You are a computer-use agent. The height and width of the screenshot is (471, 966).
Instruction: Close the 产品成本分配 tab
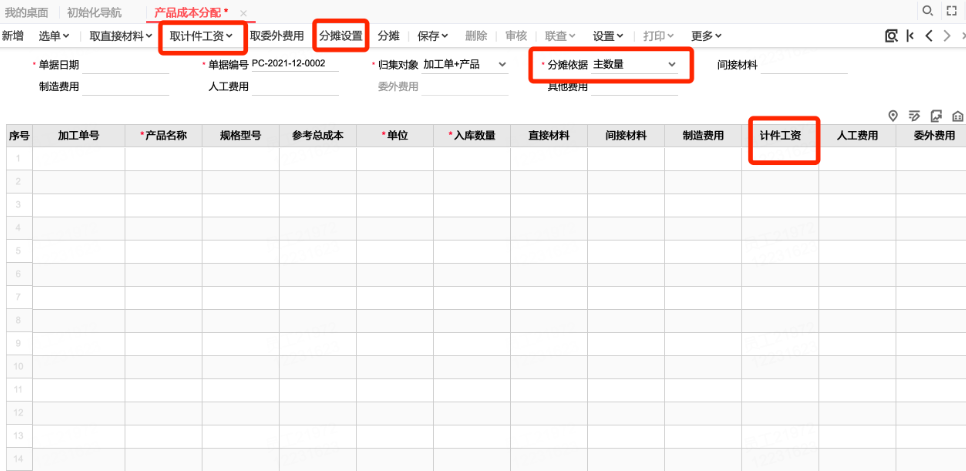coord(243,12)
